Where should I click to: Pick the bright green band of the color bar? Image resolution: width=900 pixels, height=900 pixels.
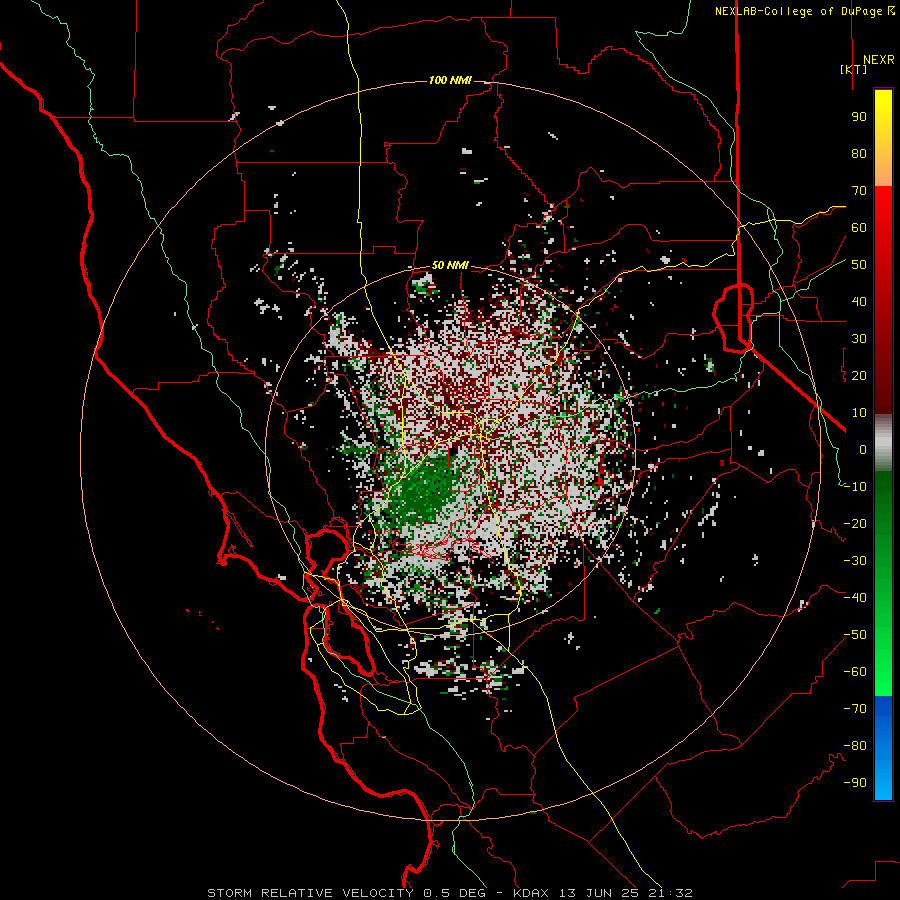883,677
